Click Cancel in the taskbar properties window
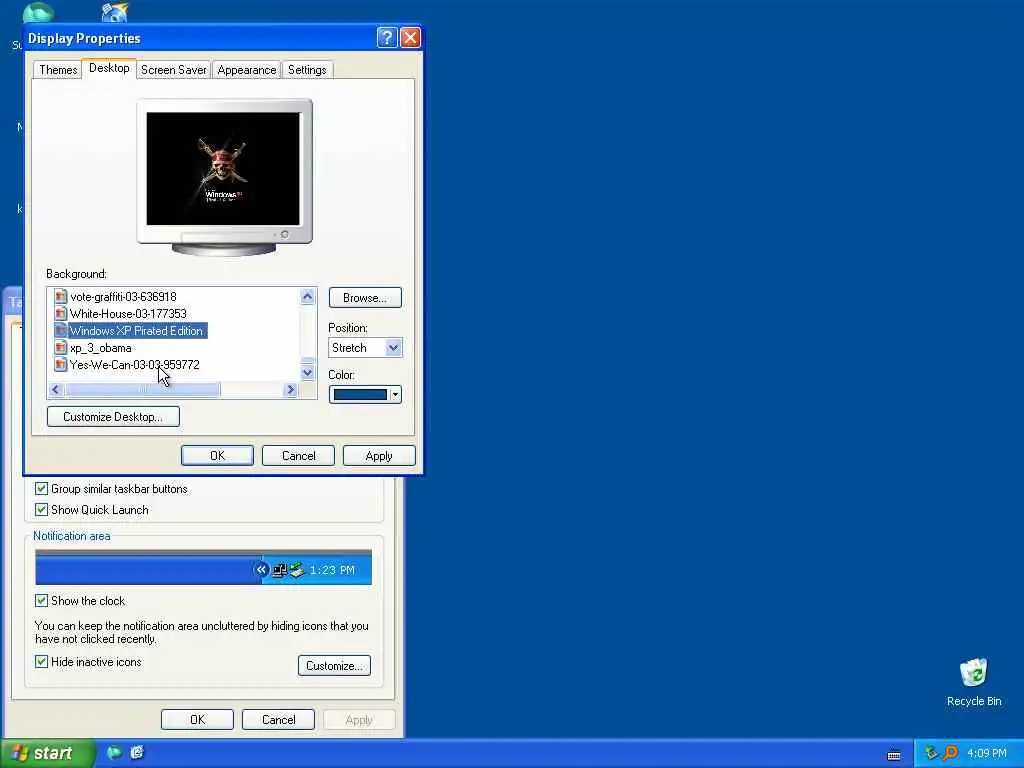The width and height of the screenshot is (1024, 768). click(278, 720)
